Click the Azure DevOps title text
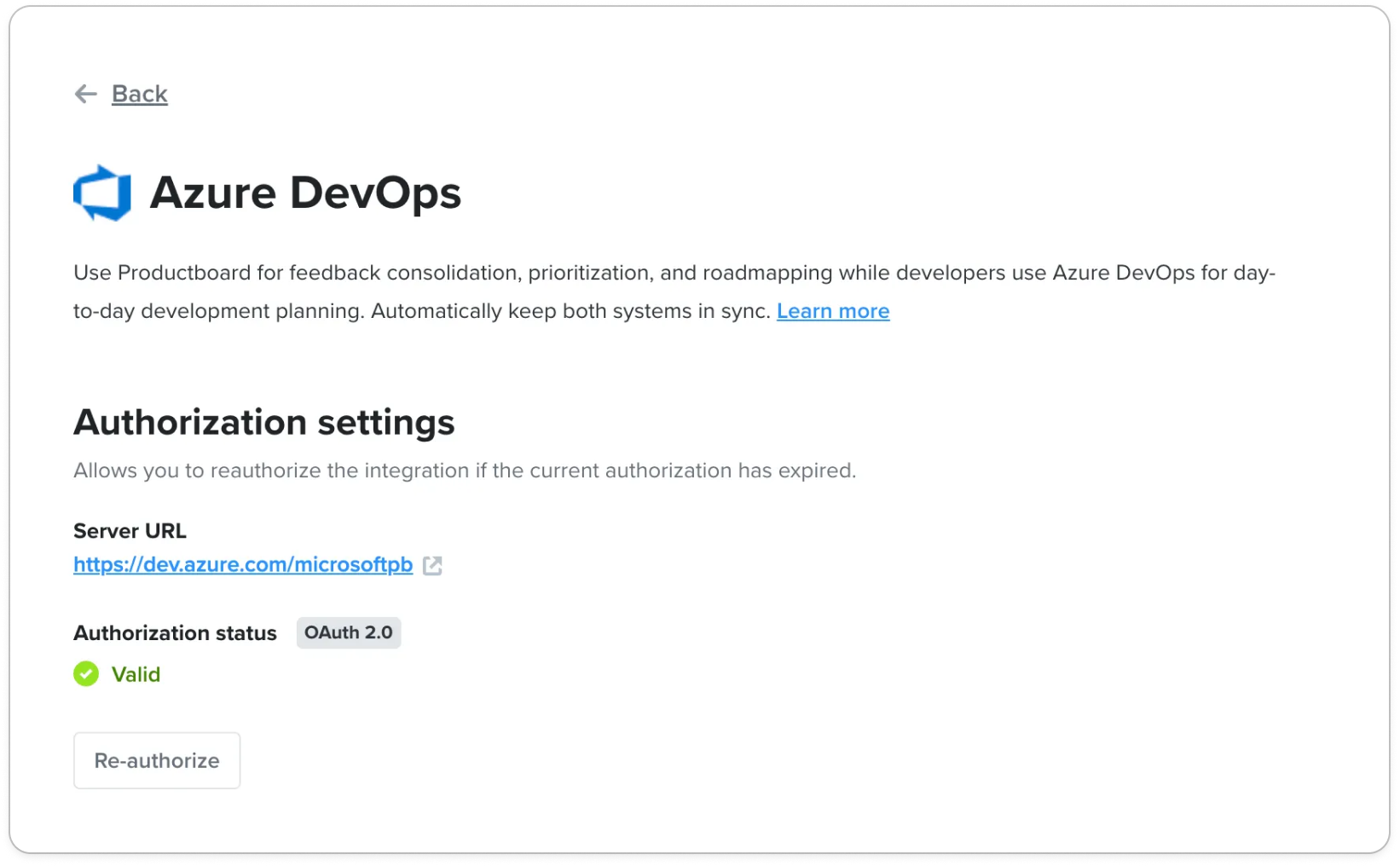1400x866 pixels. pyautogui.click(x=305, y=193)
